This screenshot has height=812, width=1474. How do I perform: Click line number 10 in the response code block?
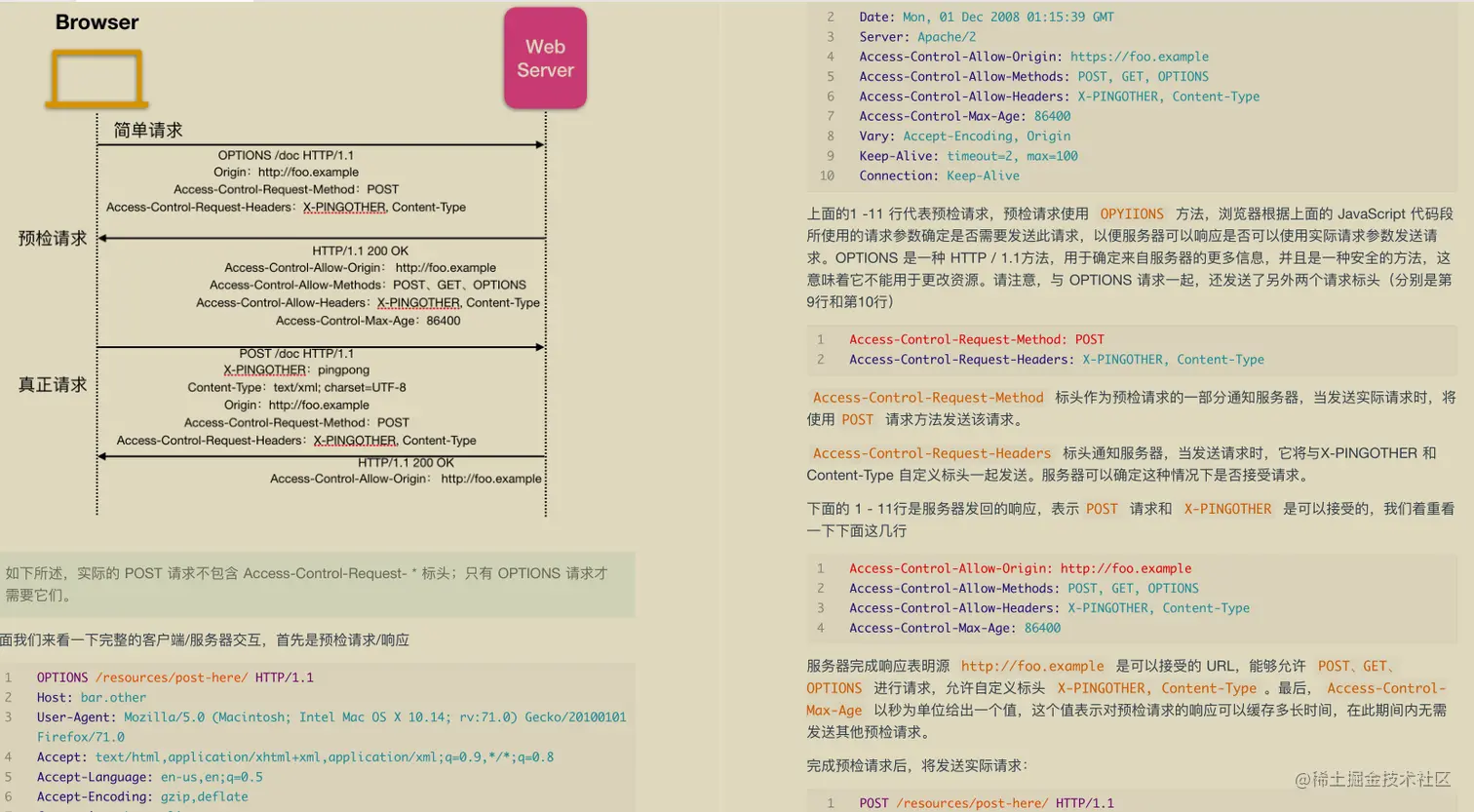coord(826,175)
